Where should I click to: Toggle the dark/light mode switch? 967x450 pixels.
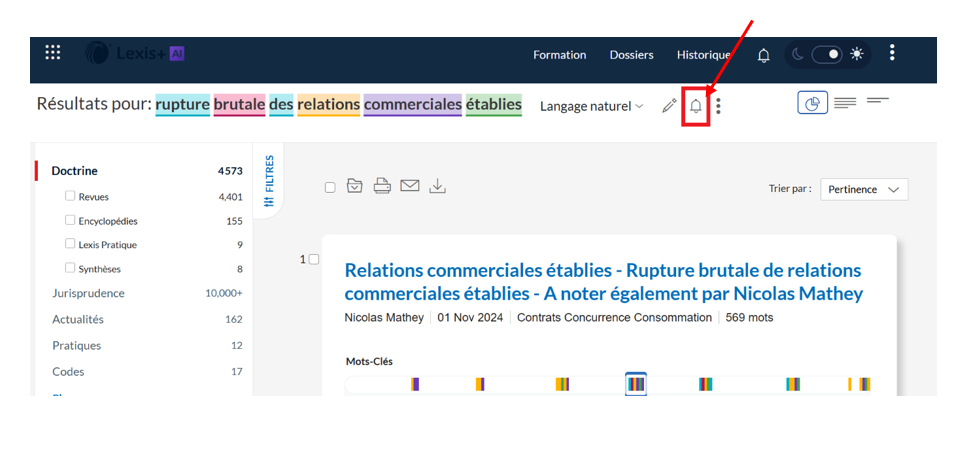click(x=826, y=55)
